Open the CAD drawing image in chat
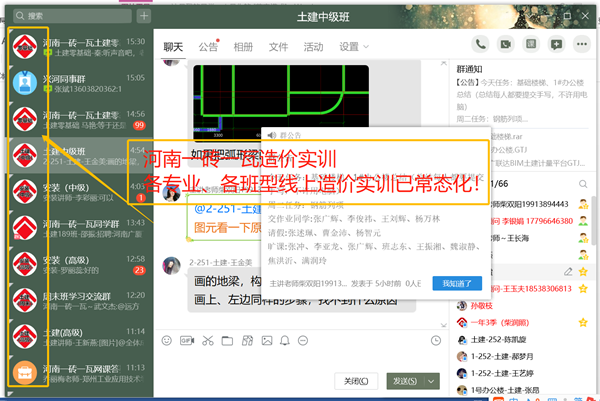 [x=281, y=103]
